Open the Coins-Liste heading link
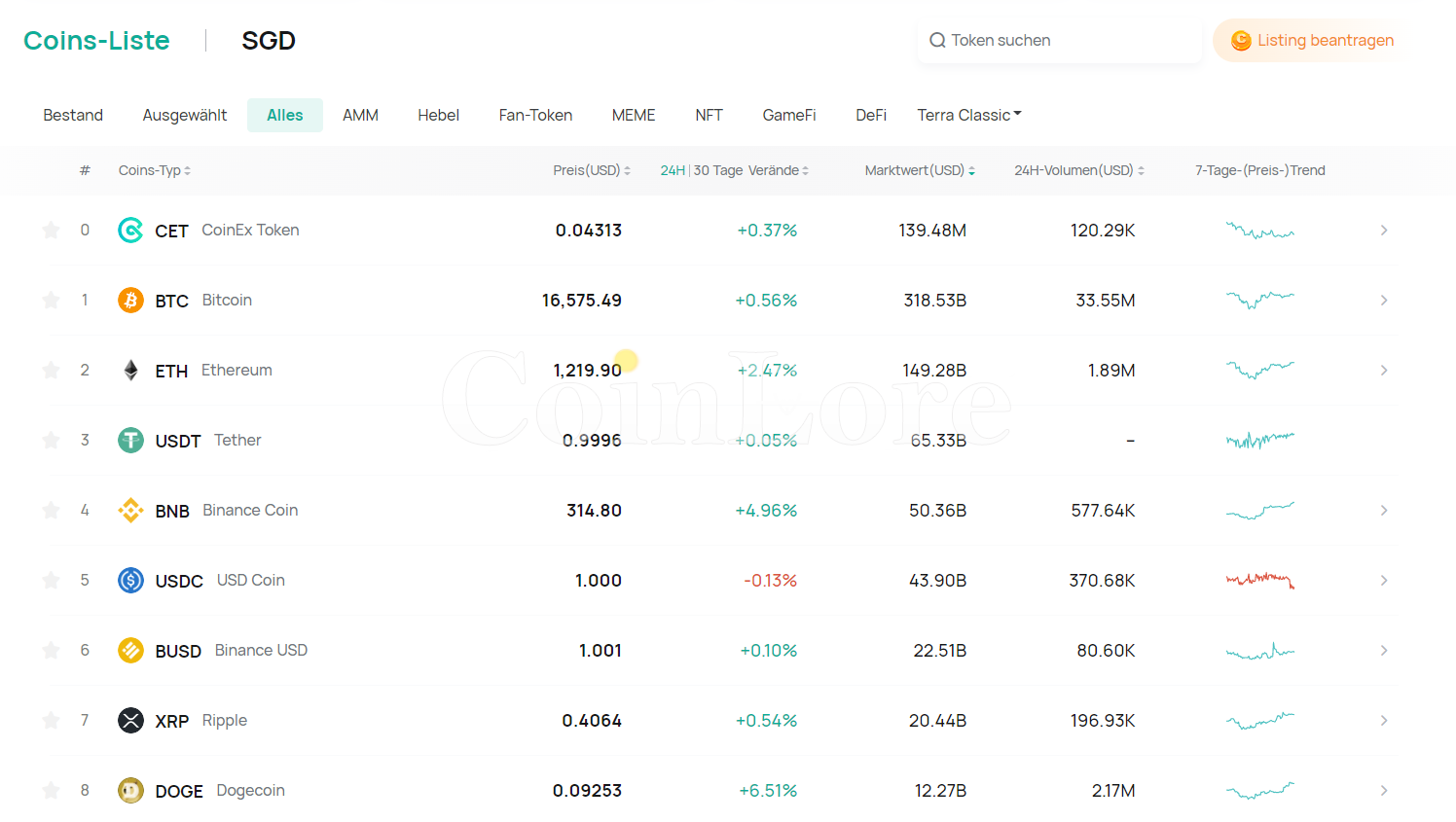Viewport: 1456px width, 822px height. click(96, 41)
